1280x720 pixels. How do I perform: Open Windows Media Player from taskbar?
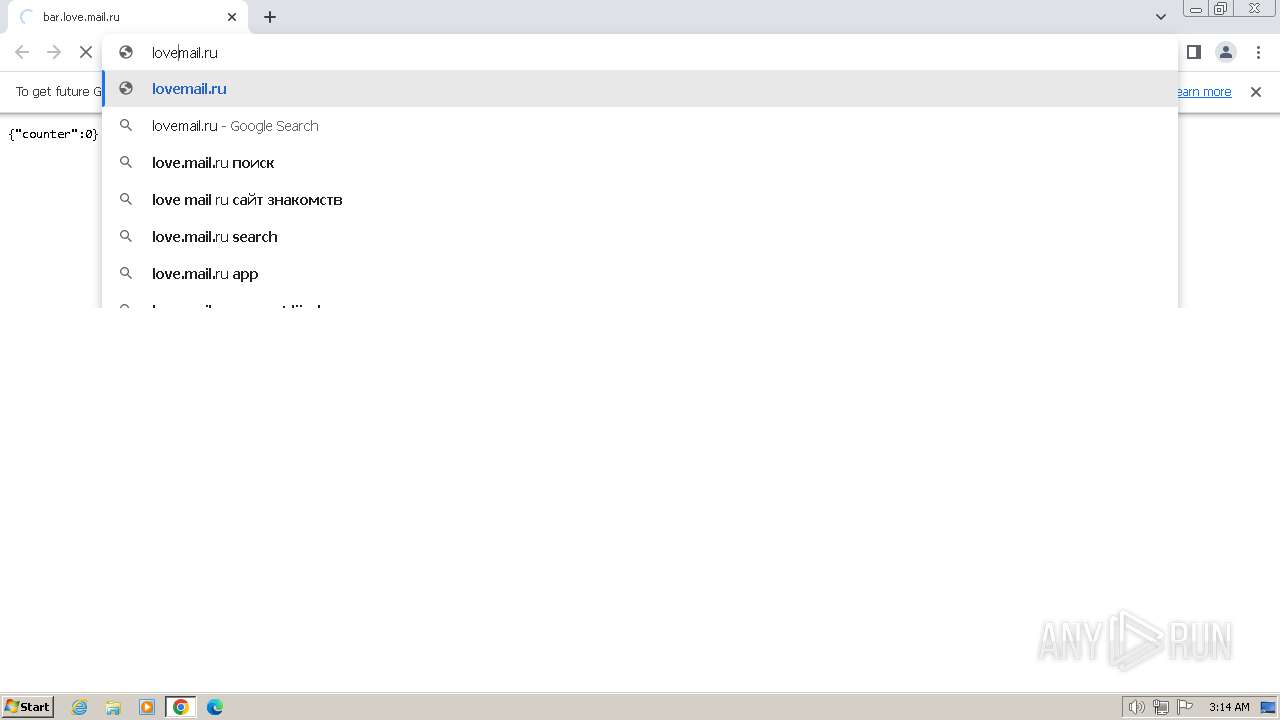[x=147, y=707]
